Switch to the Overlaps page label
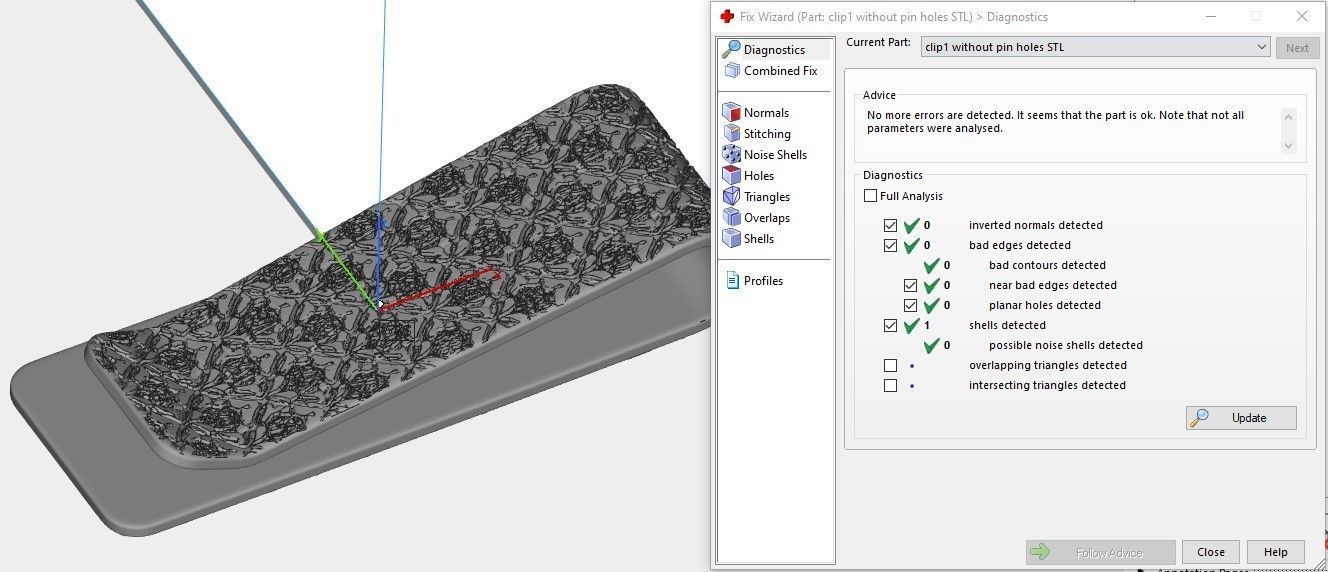The width and height of the screenshot is (1328, 572). (767, 218)
